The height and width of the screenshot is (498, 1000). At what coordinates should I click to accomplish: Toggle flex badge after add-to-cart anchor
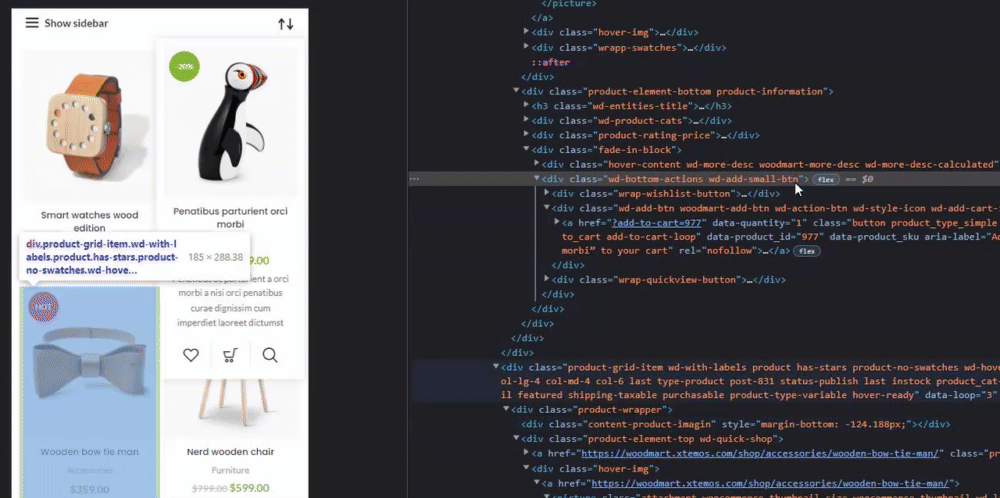(x=806, y=251)
